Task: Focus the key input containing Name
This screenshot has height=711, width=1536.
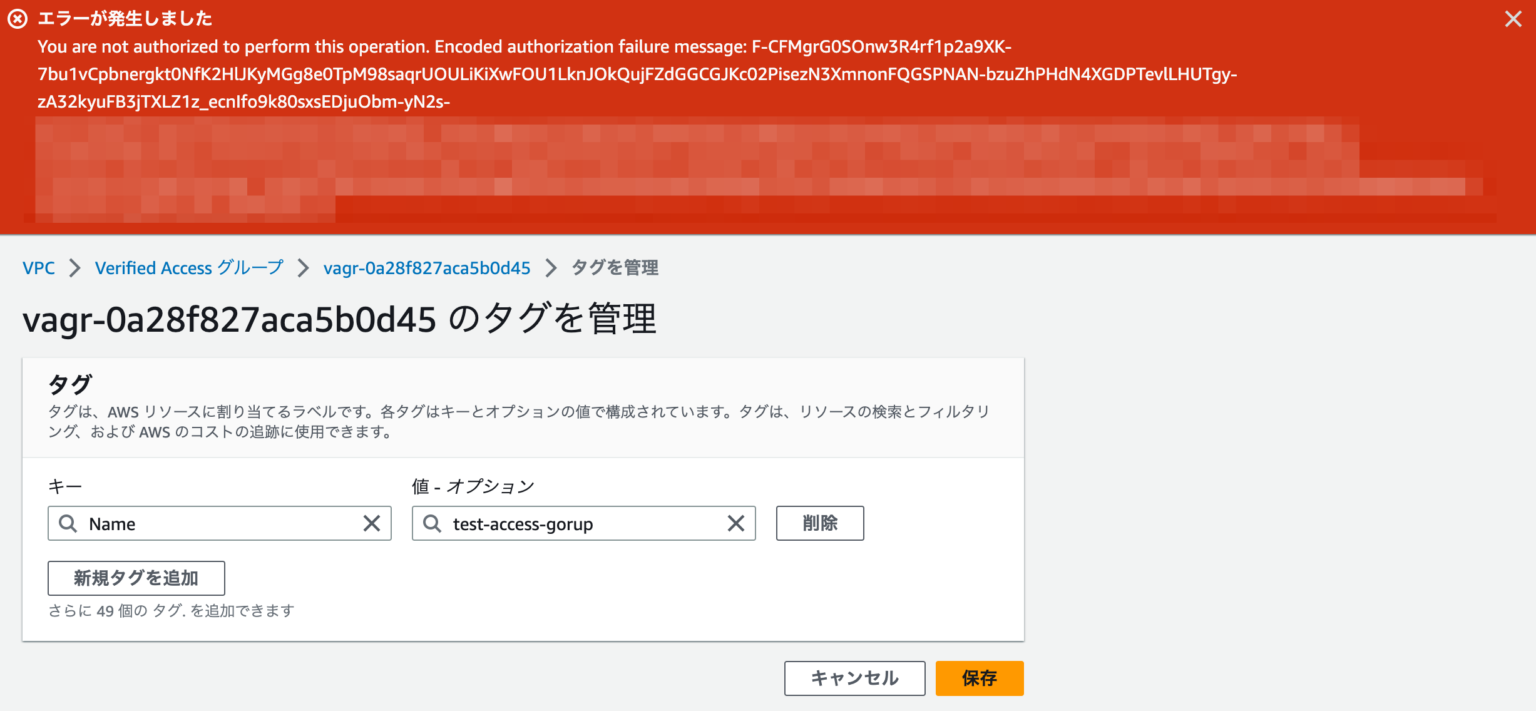Action: tap(220, 524)
